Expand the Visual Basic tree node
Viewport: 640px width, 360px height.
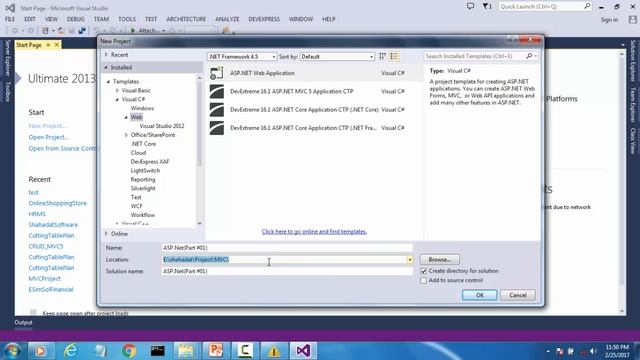tap(117, 91)
